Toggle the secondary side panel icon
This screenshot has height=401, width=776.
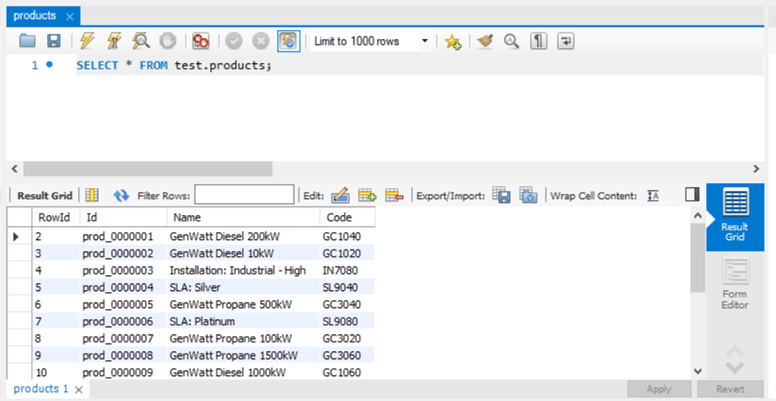(692, 194)
